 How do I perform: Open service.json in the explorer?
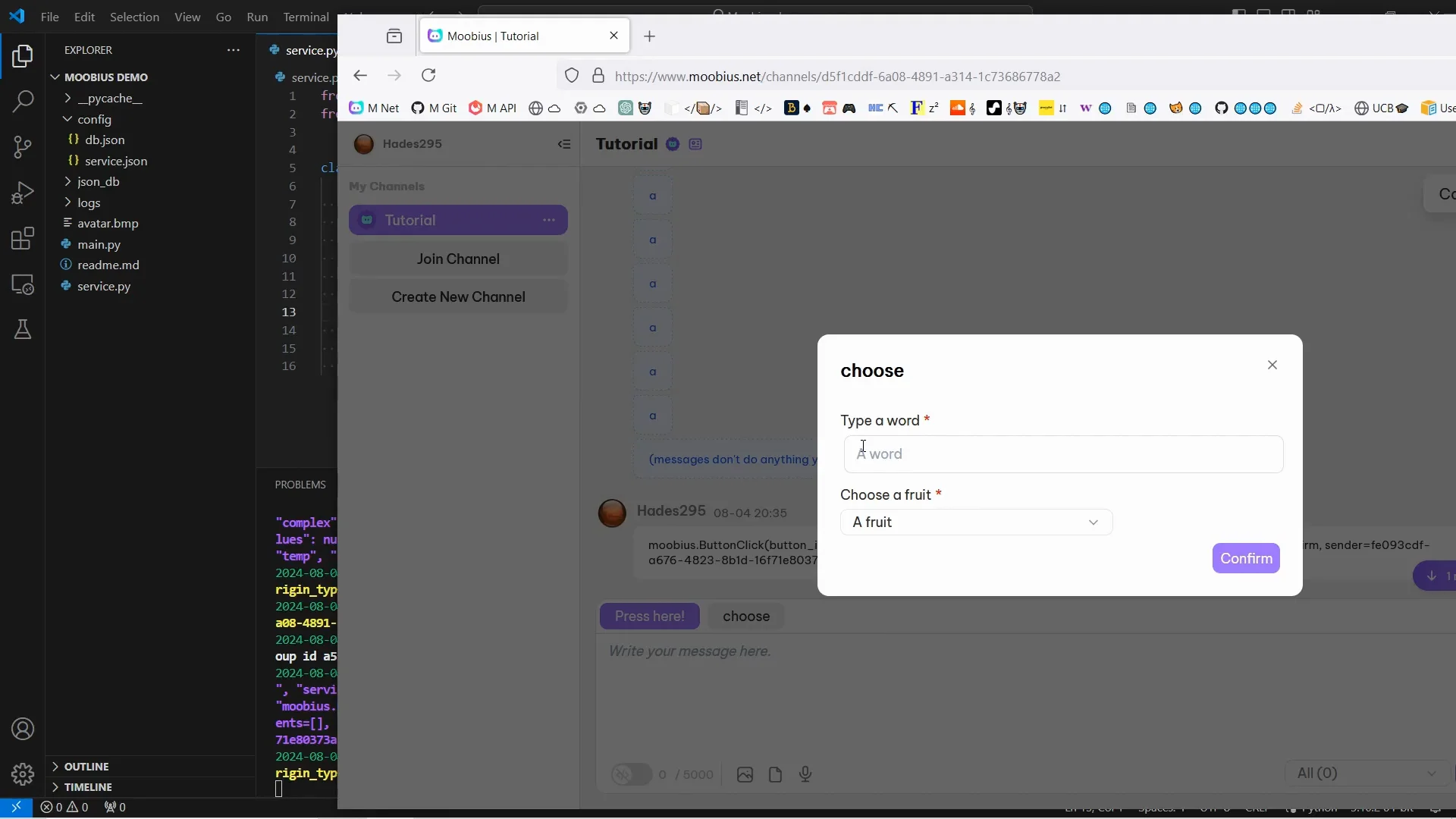tap(116, 161)
